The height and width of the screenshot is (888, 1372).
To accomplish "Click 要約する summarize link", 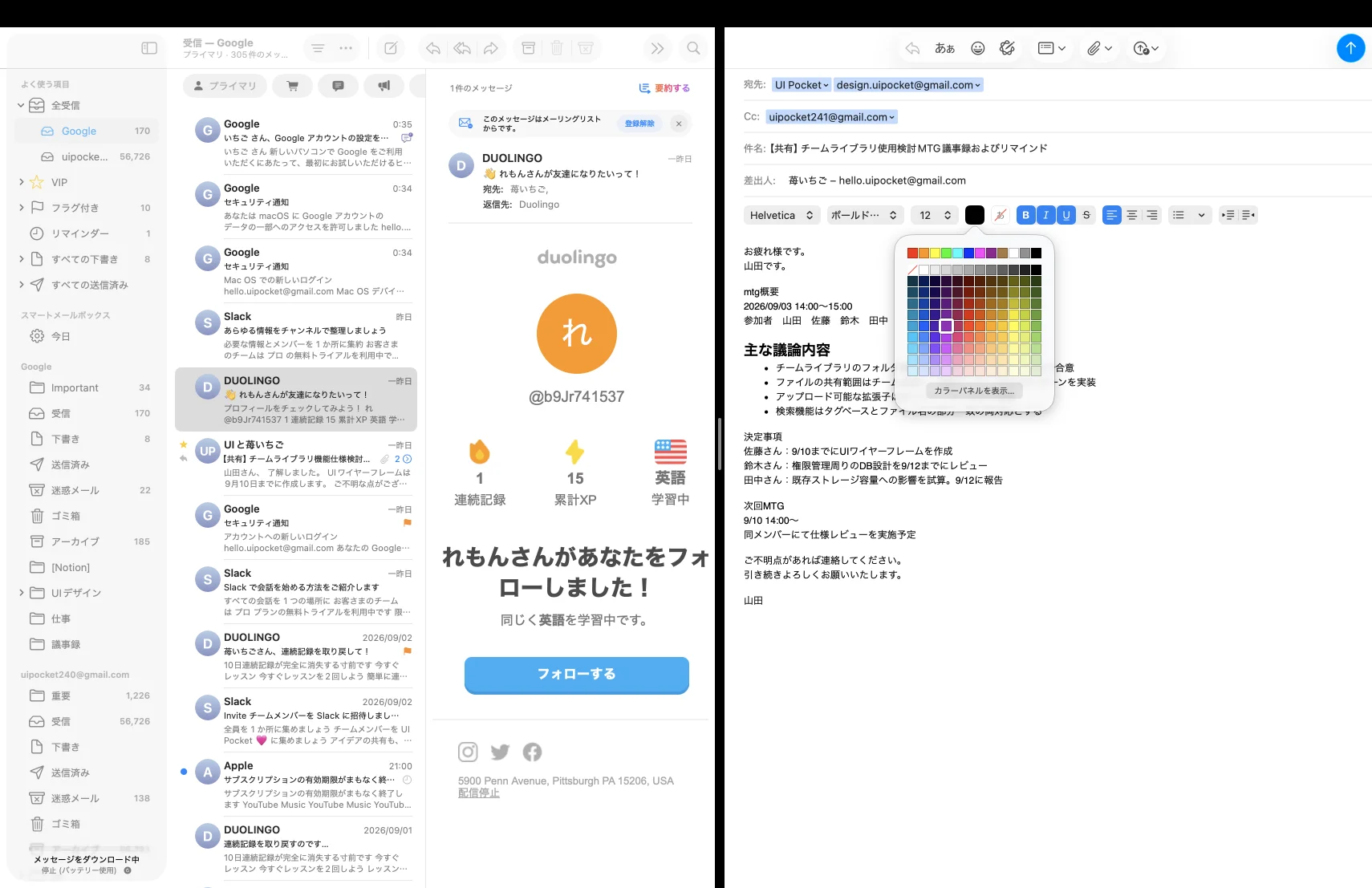I will (x=664, y=88).
